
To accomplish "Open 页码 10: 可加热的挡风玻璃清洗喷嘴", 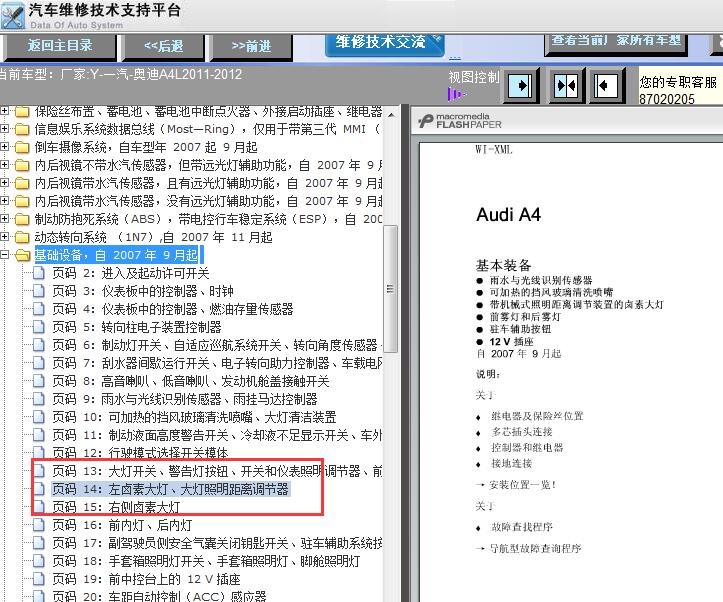I will click(194, 417).
